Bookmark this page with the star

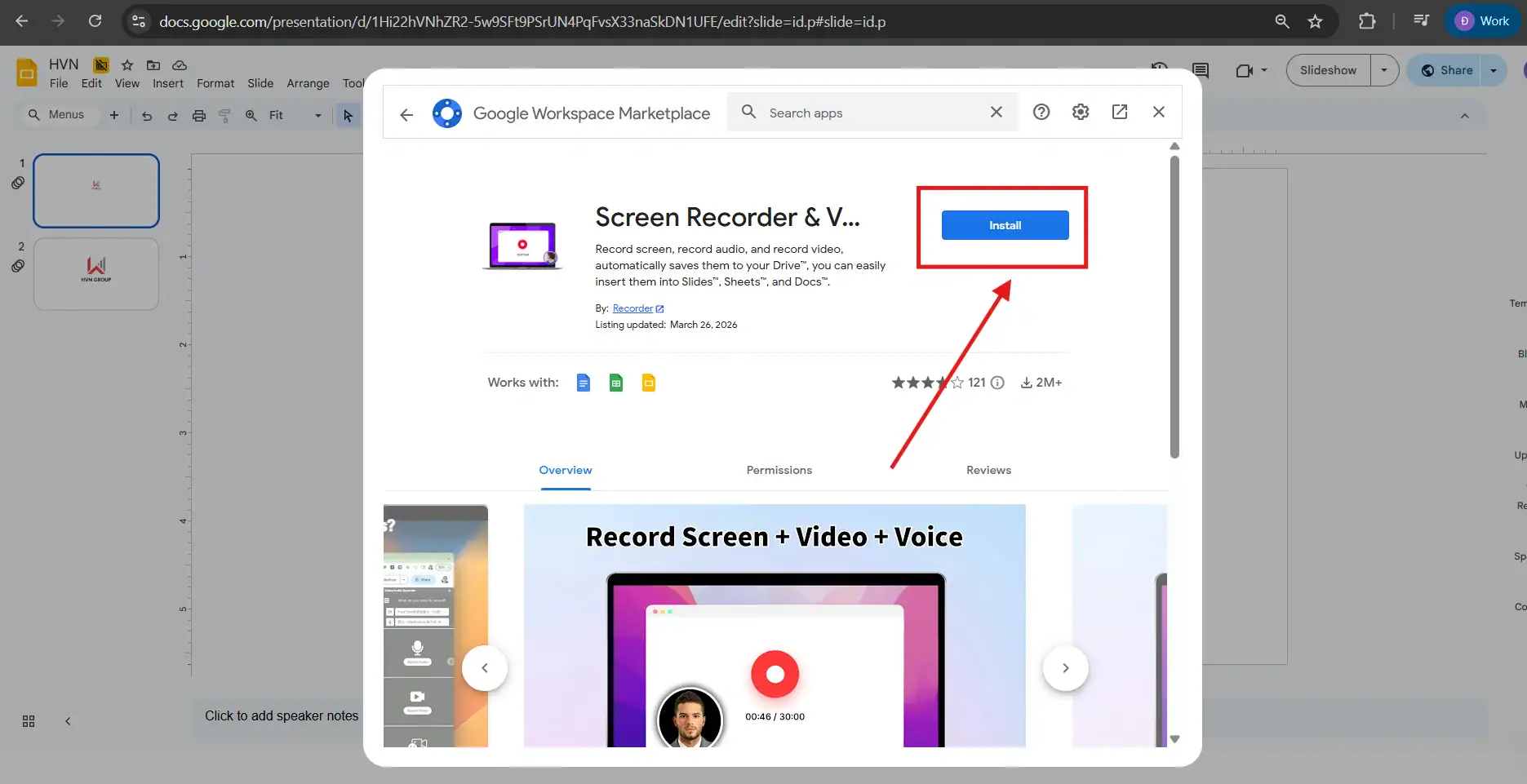coord(1315,21)
